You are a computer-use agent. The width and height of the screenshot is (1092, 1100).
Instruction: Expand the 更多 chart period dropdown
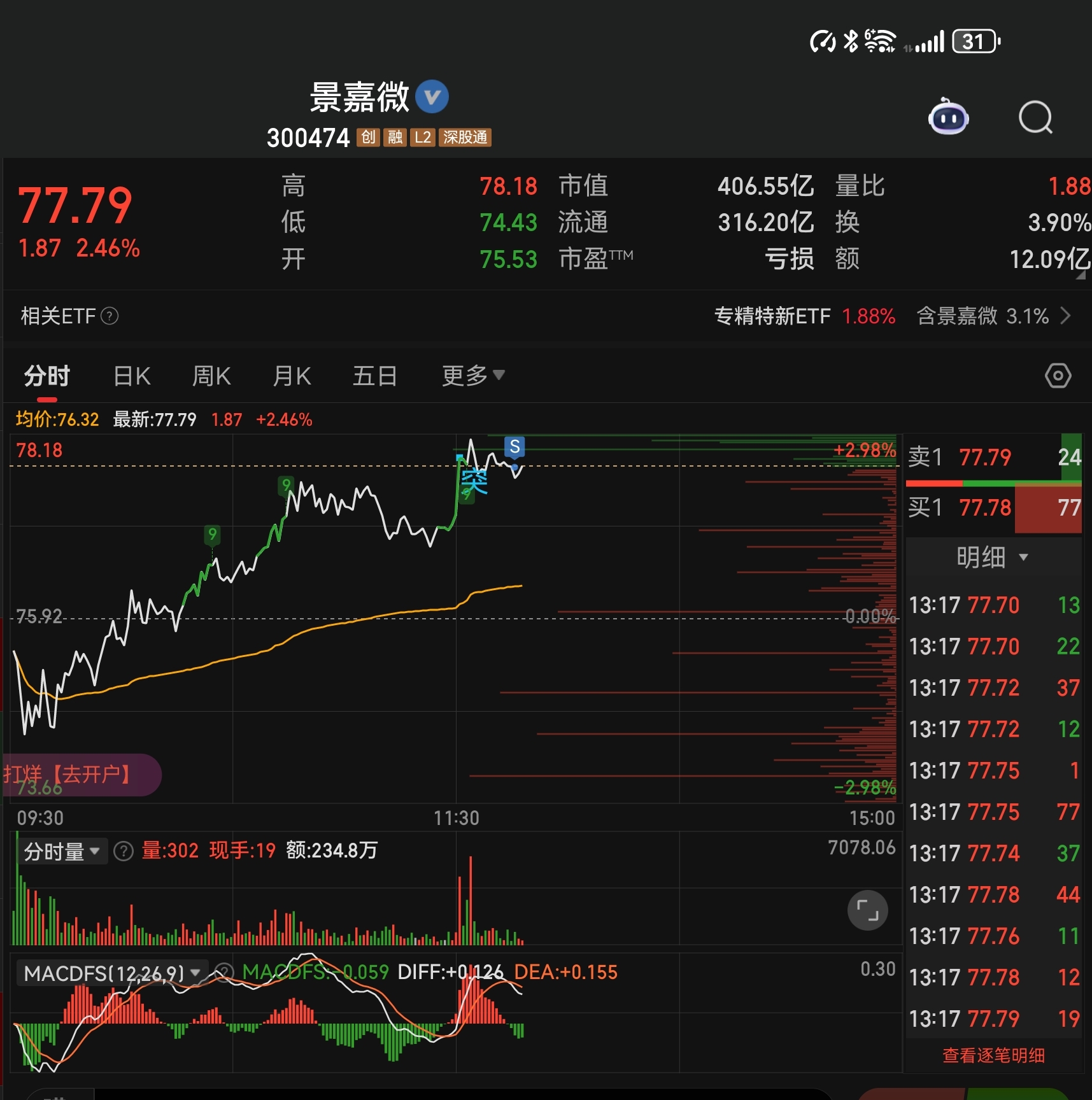473,376
